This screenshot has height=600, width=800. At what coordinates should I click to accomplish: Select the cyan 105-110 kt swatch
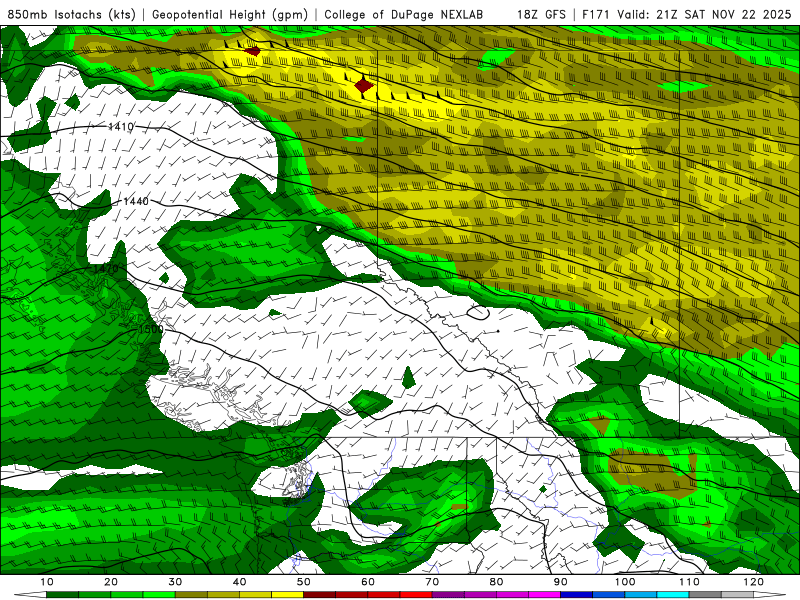click(x=673, y=595)
